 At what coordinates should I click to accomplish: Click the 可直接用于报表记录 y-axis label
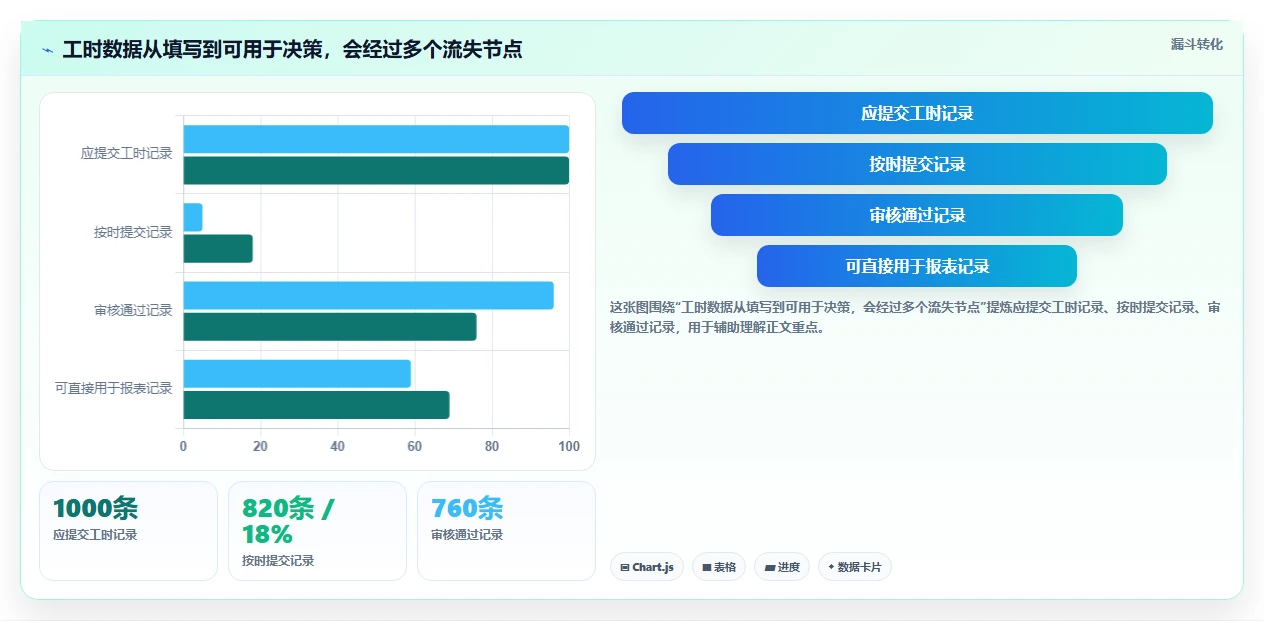click(113, 388)
